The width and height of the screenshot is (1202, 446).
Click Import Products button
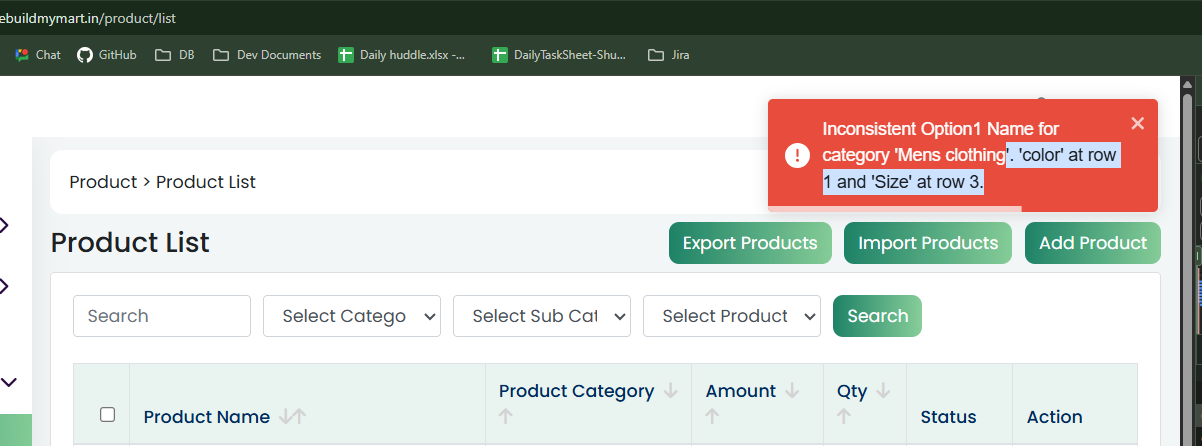(x=928, y=243)
